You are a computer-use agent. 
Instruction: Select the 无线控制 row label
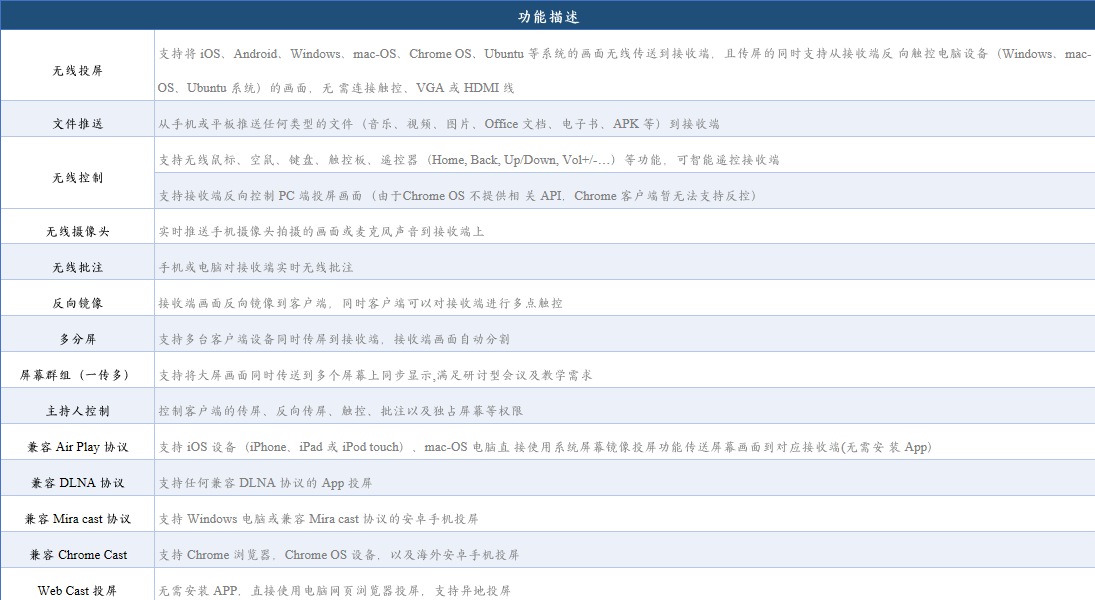pos(78,177)
